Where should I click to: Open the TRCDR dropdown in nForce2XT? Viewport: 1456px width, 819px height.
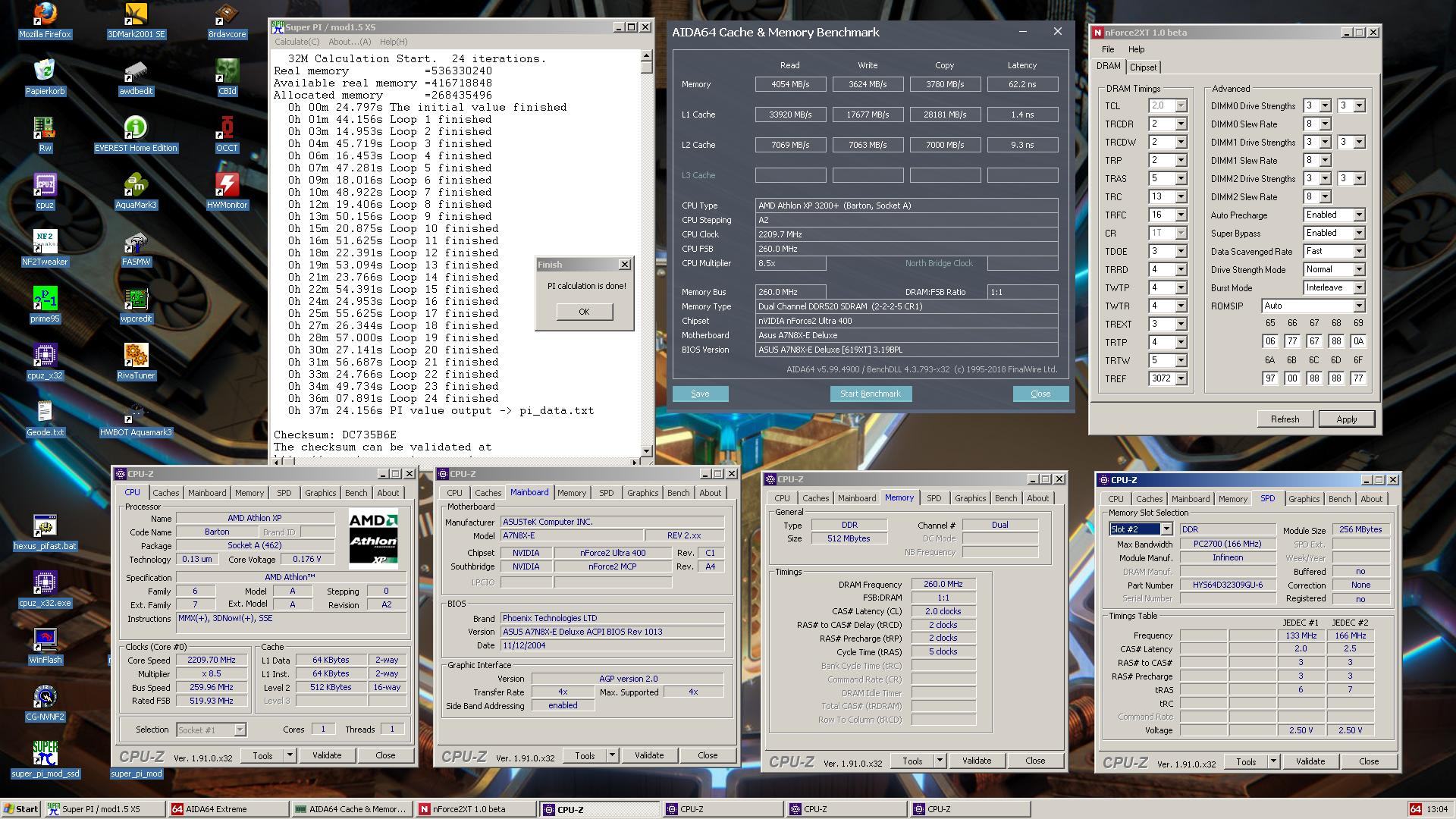(1181, 124)
